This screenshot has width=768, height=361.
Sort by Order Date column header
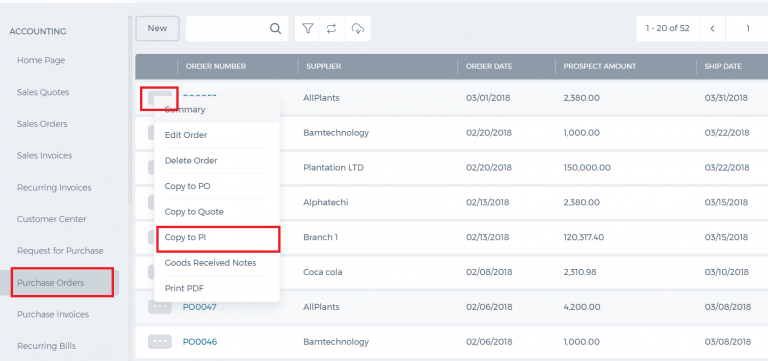pyautogui.click(x=489, y=67)
